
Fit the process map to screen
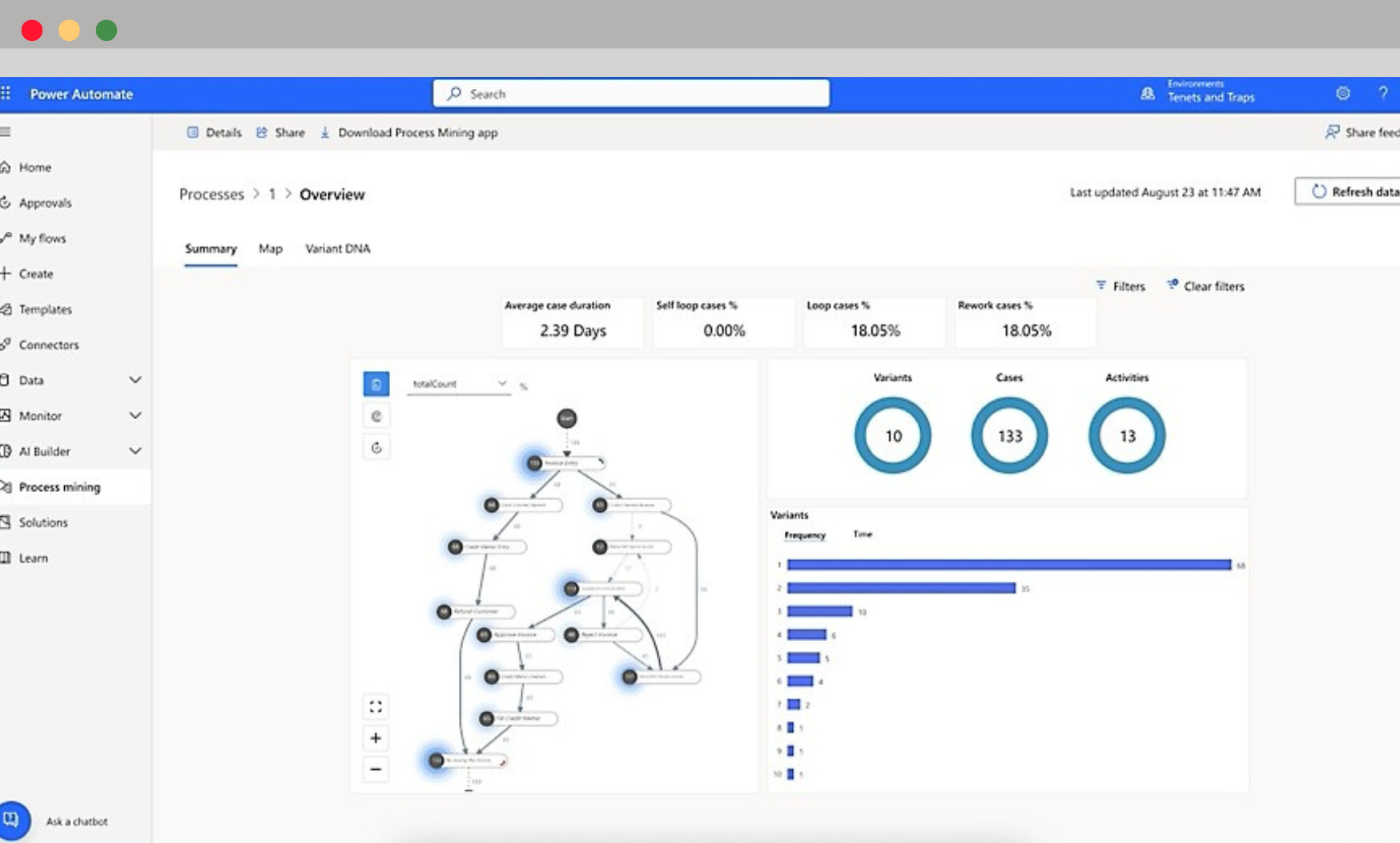(376, 706)
